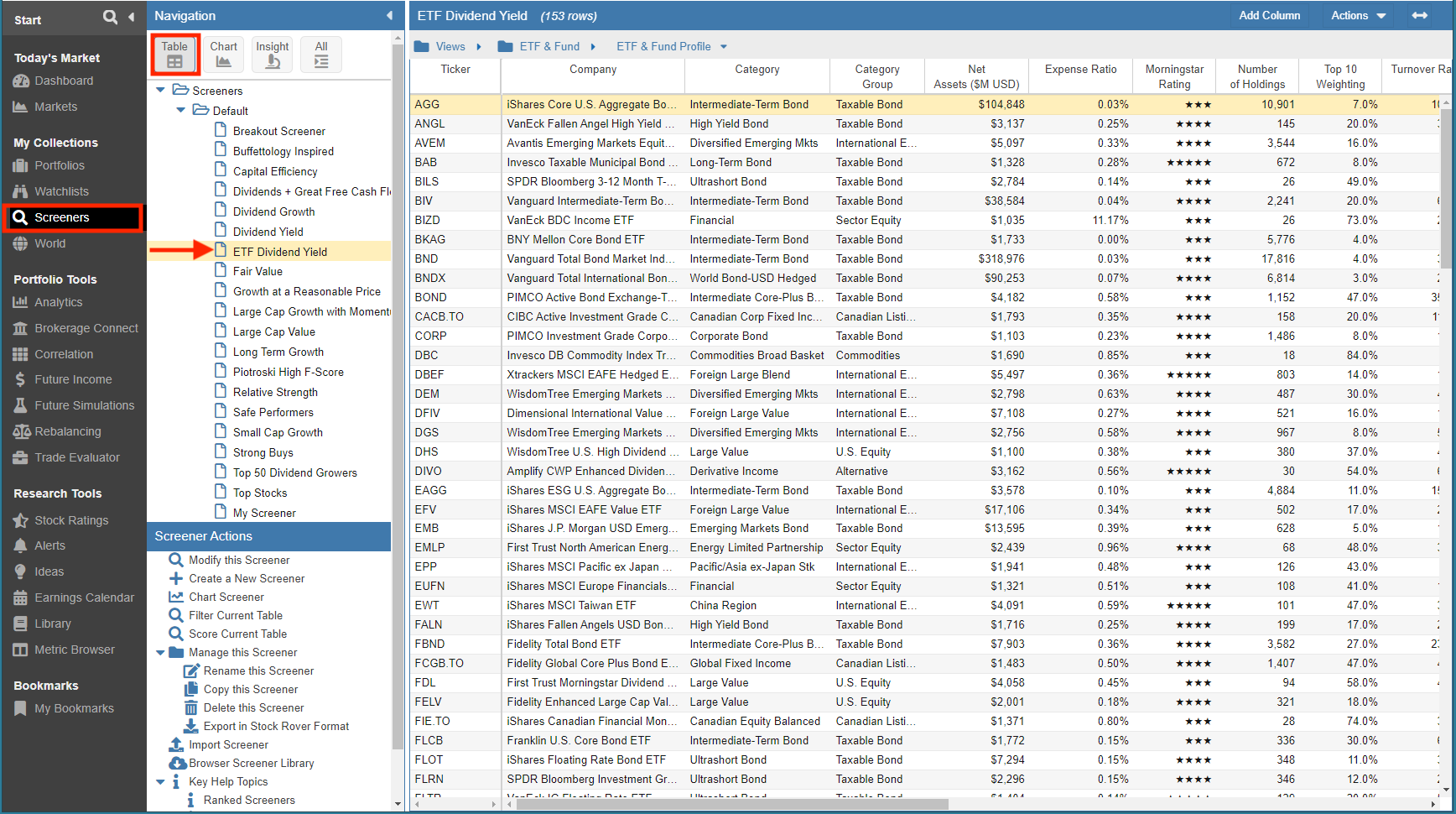
Task: Click the Delete this Screener trash icon
Action: coord(191,707)
